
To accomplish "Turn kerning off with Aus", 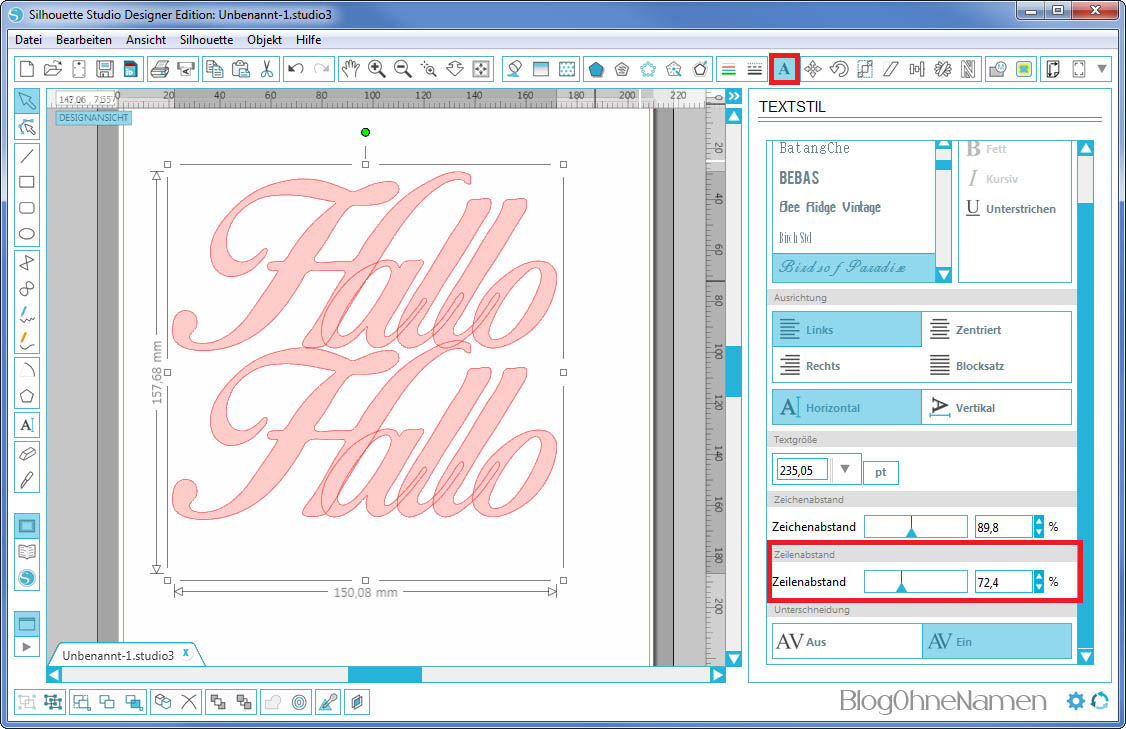I will [x=846, y=642].
